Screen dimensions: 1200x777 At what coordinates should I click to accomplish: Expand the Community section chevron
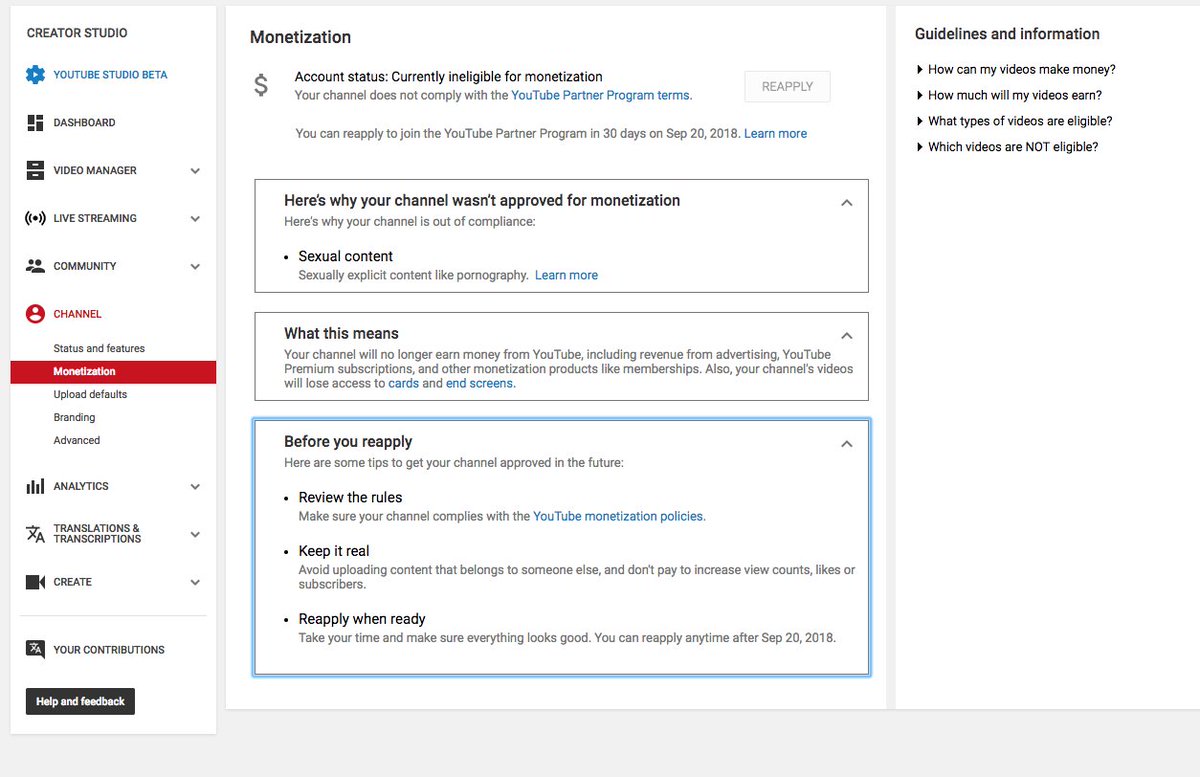tap(195, 267)
